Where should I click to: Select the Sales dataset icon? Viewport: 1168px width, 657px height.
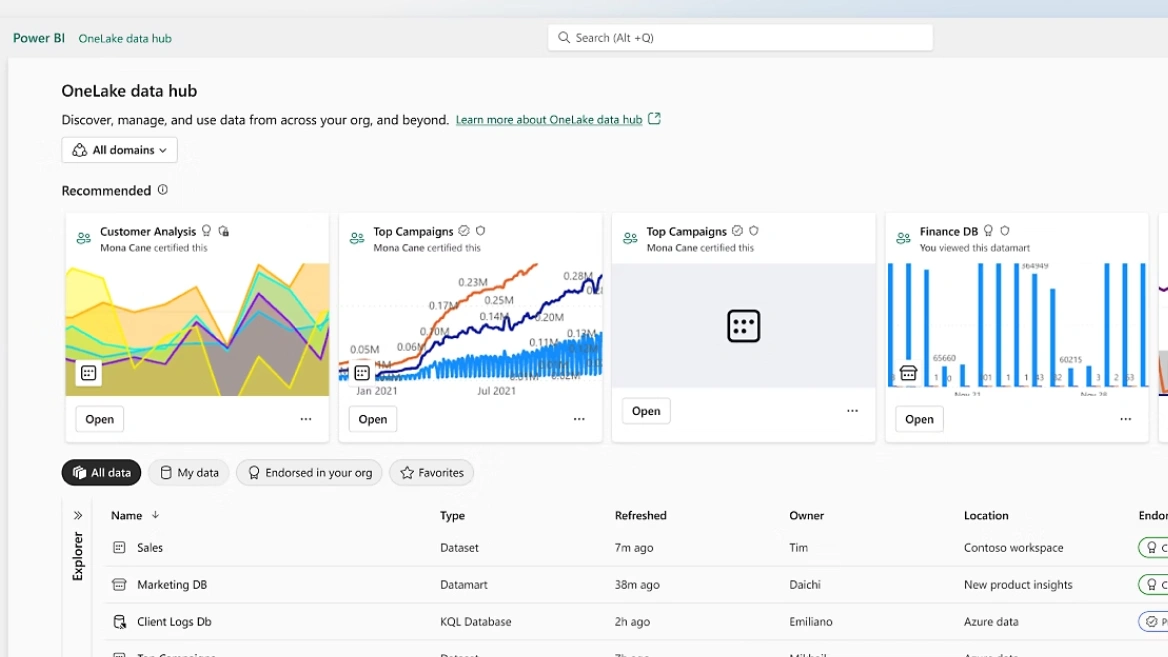120,547
